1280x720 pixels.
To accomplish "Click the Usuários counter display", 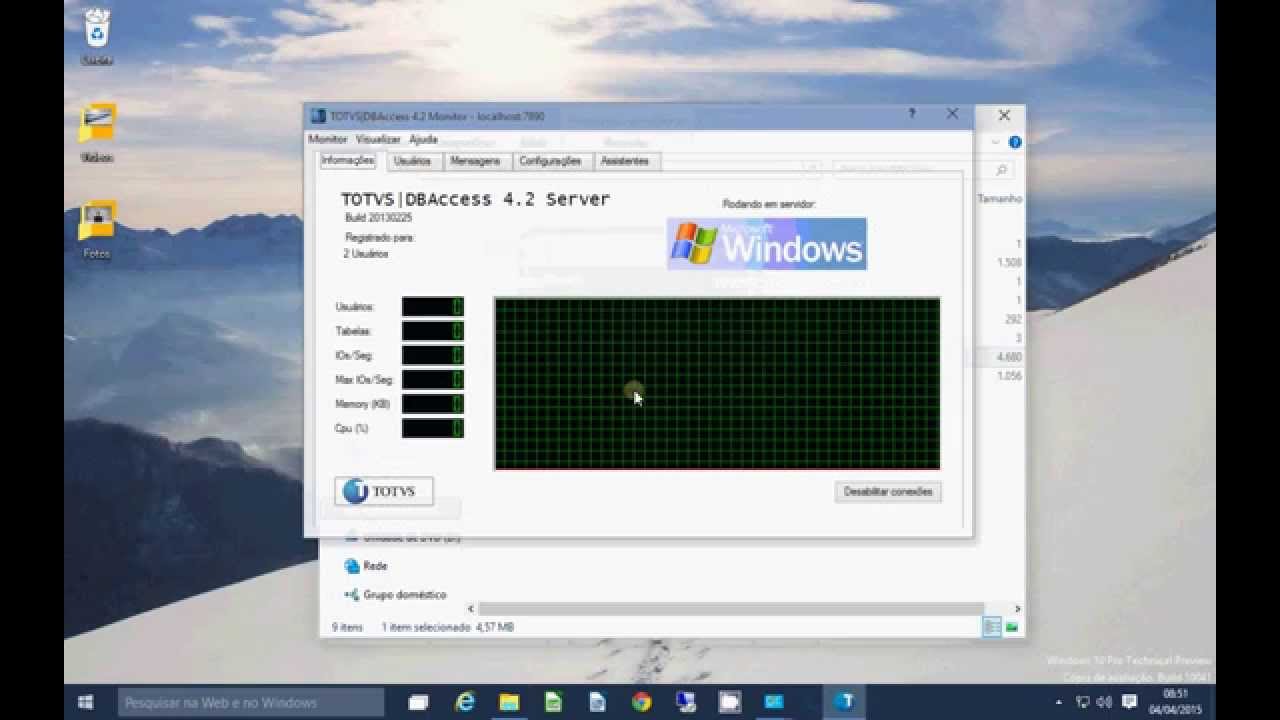I will point(433,307).
